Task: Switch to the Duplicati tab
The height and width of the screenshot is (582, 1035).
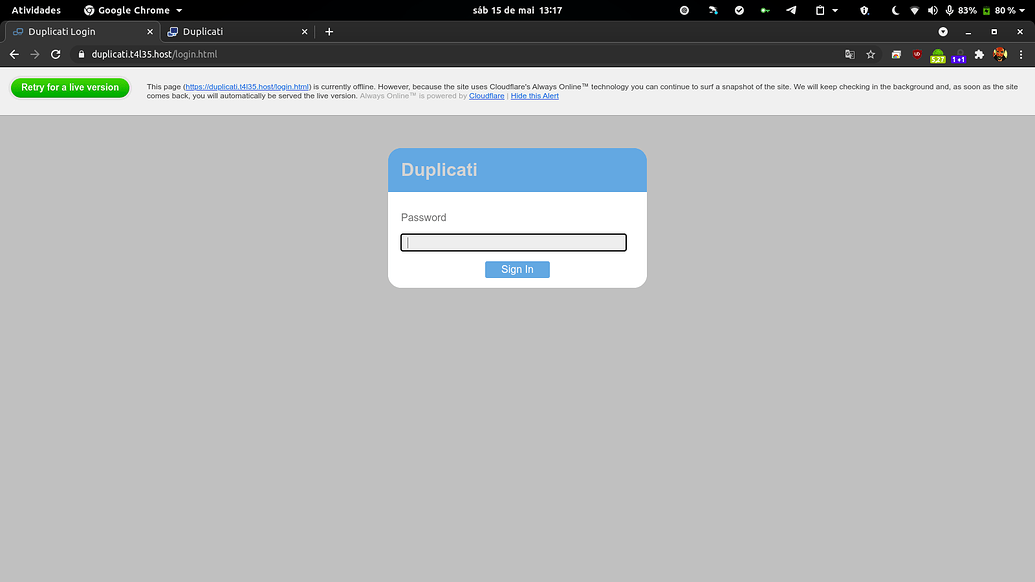Action: 238,32
